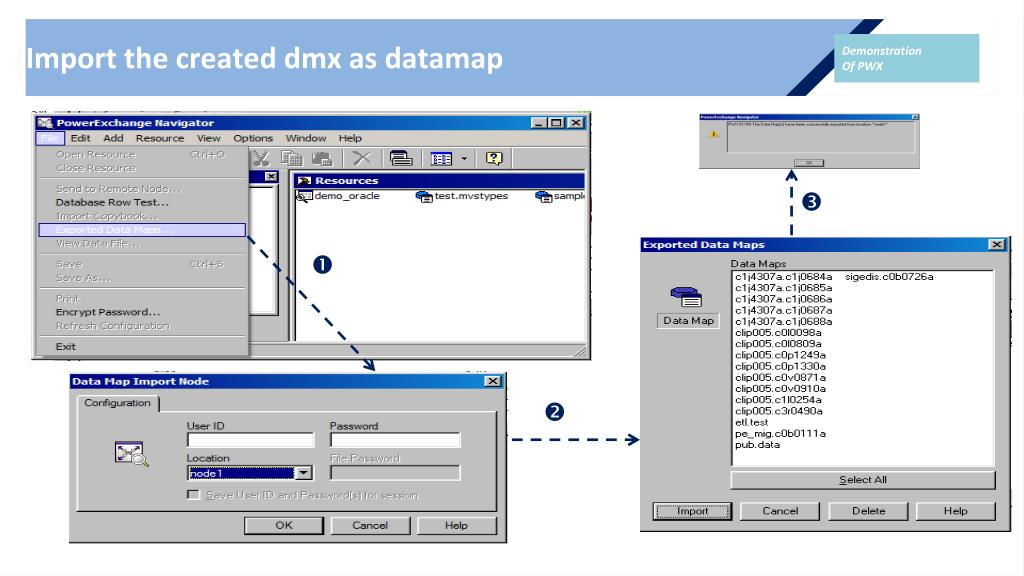The image size is (1024, 576).
Task: Close the Exported Data Maps dialog
Action: coord(997,245)
